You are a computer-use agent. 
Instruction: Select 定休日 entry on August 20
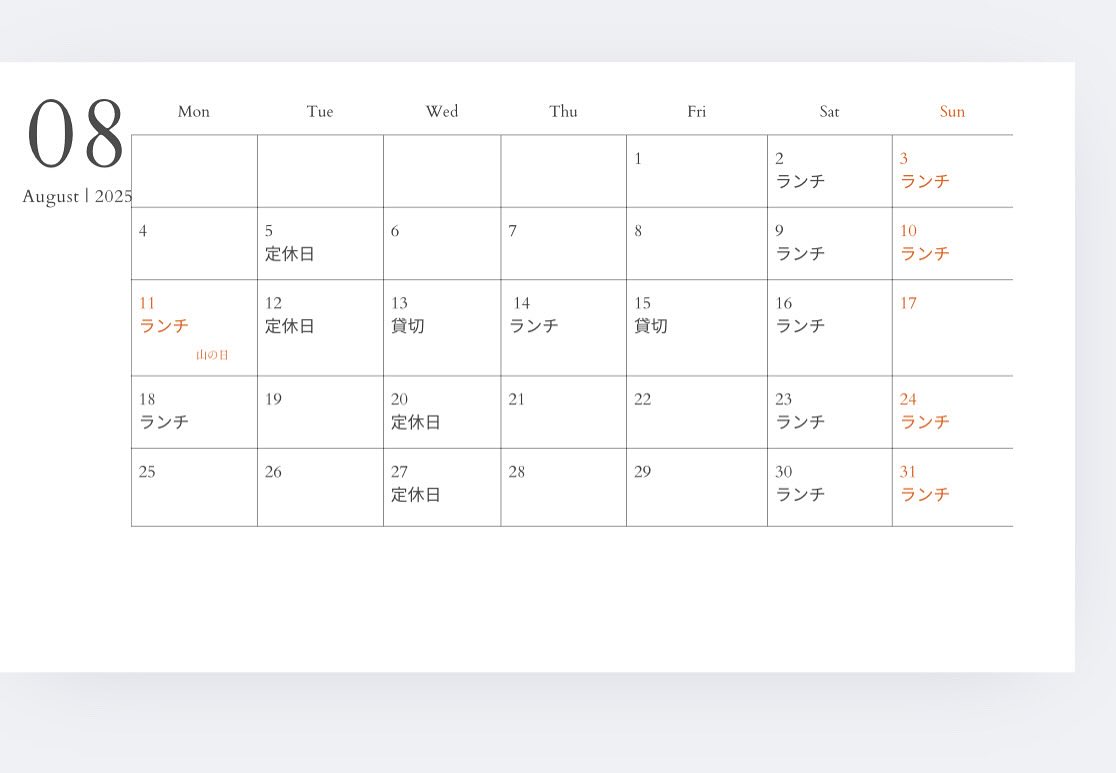tap(416, 422)
